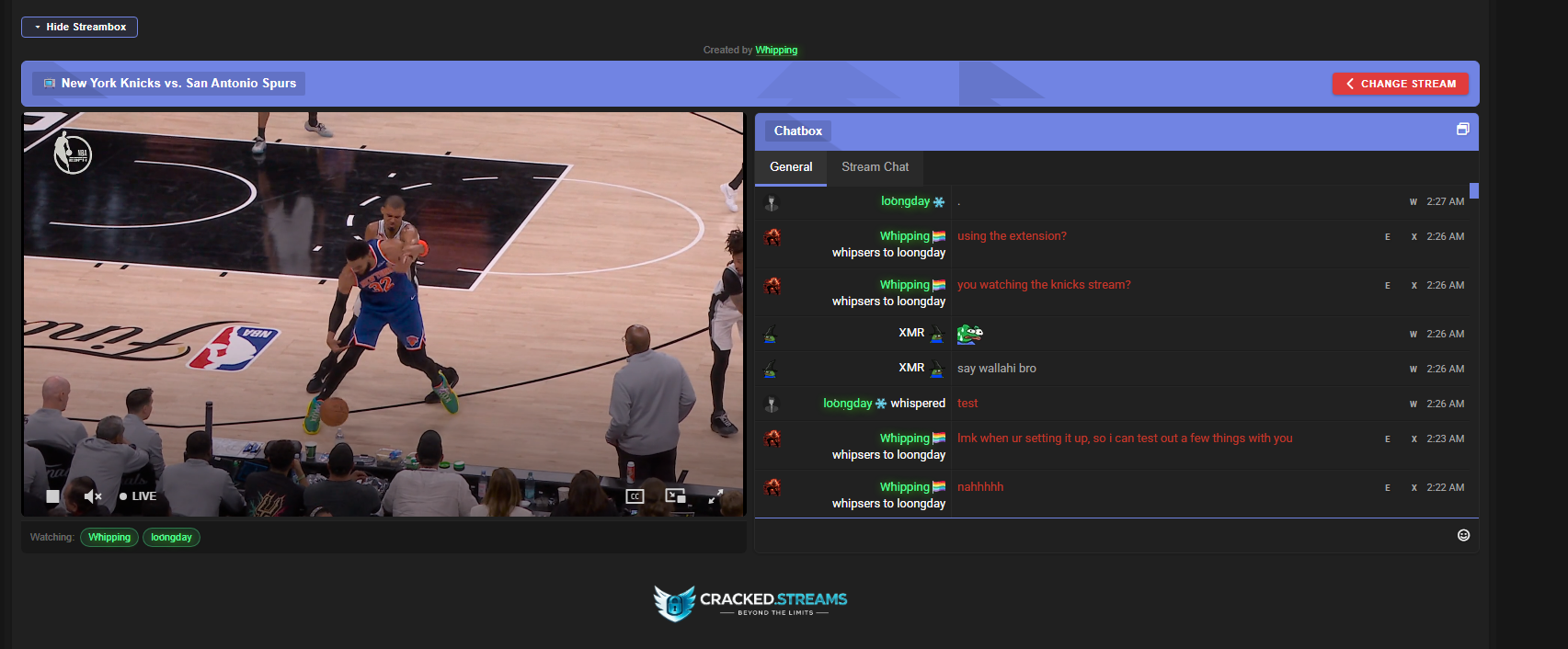Viewport: 1568px width, 649px height.
Task: Stop the video stream playback
Action: click(52, 496)
